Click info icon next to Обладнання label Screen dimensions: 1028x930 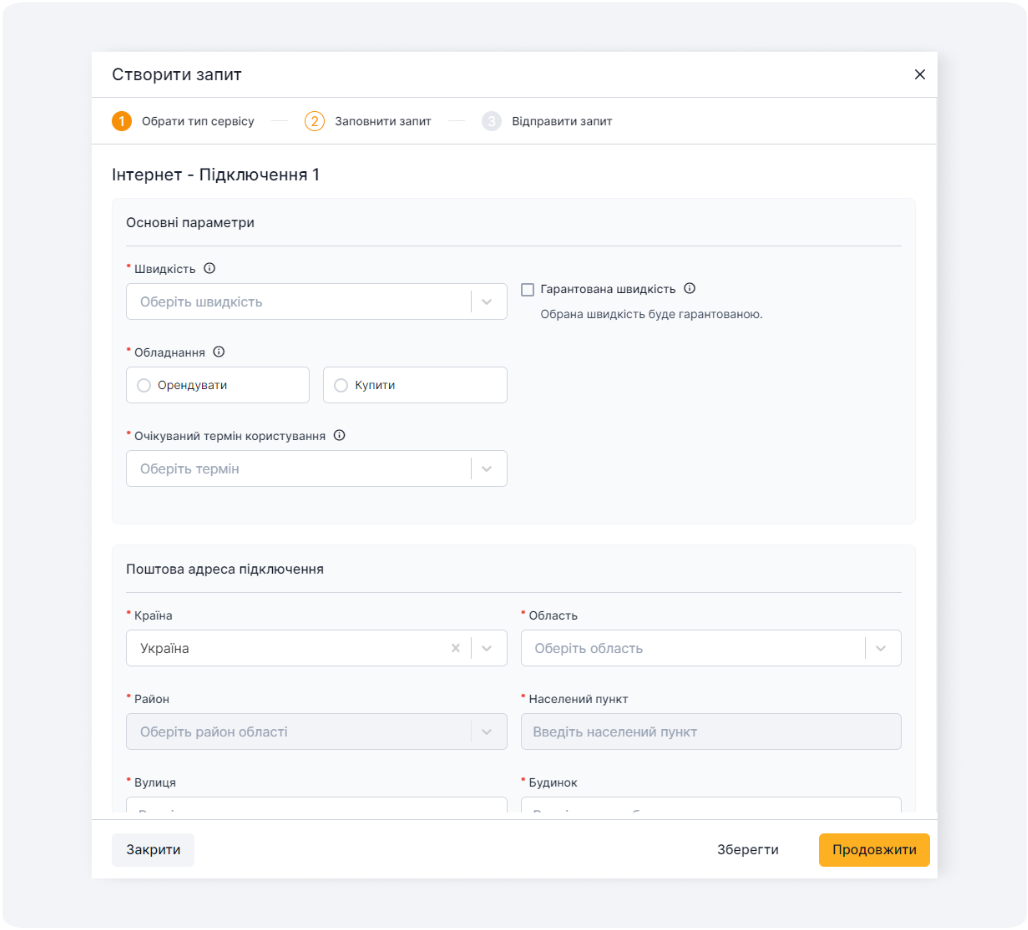point(219,352)
